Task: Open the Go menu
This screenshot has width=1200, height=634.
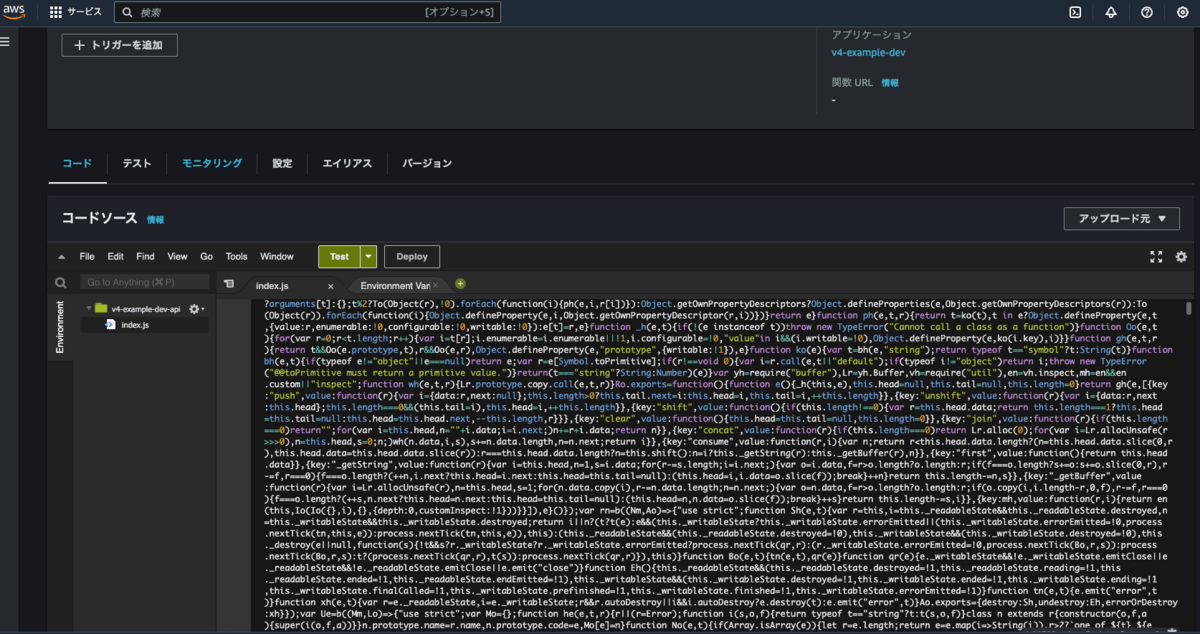Action: coord(206,257)
